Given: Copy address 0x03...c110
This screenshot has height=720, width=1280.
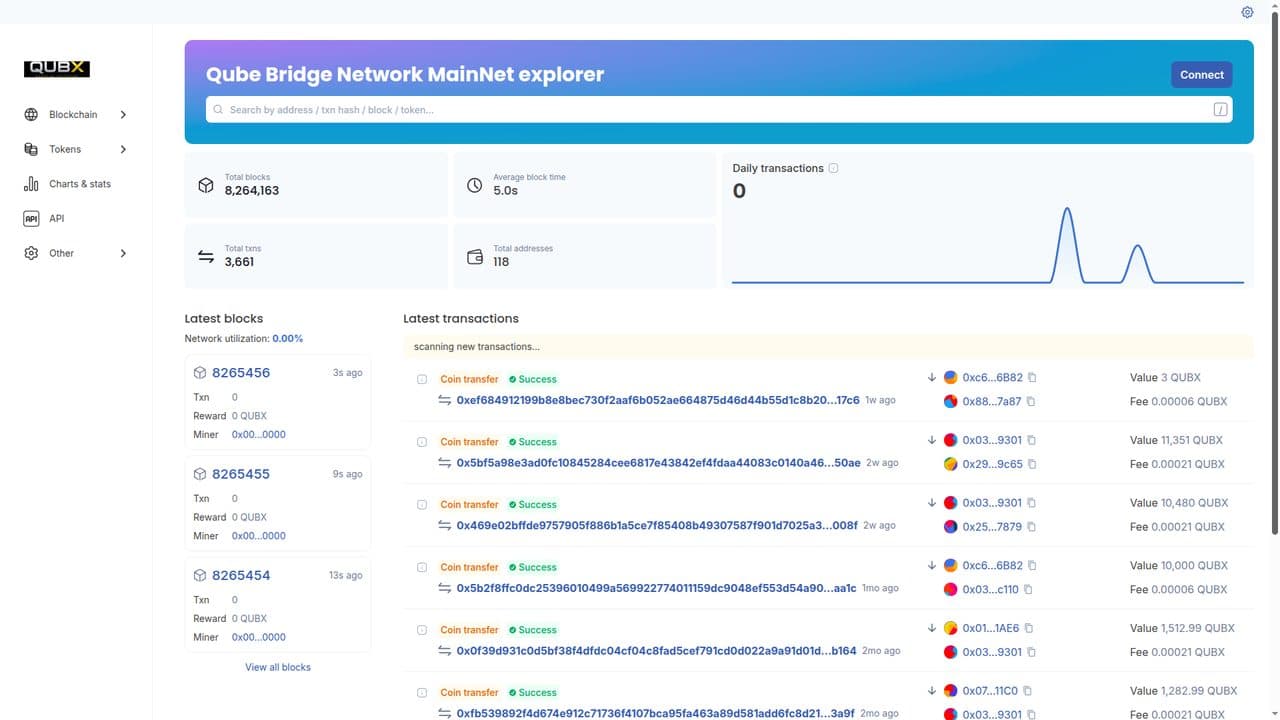Looking at the screenshot, I should [1028, 590].
